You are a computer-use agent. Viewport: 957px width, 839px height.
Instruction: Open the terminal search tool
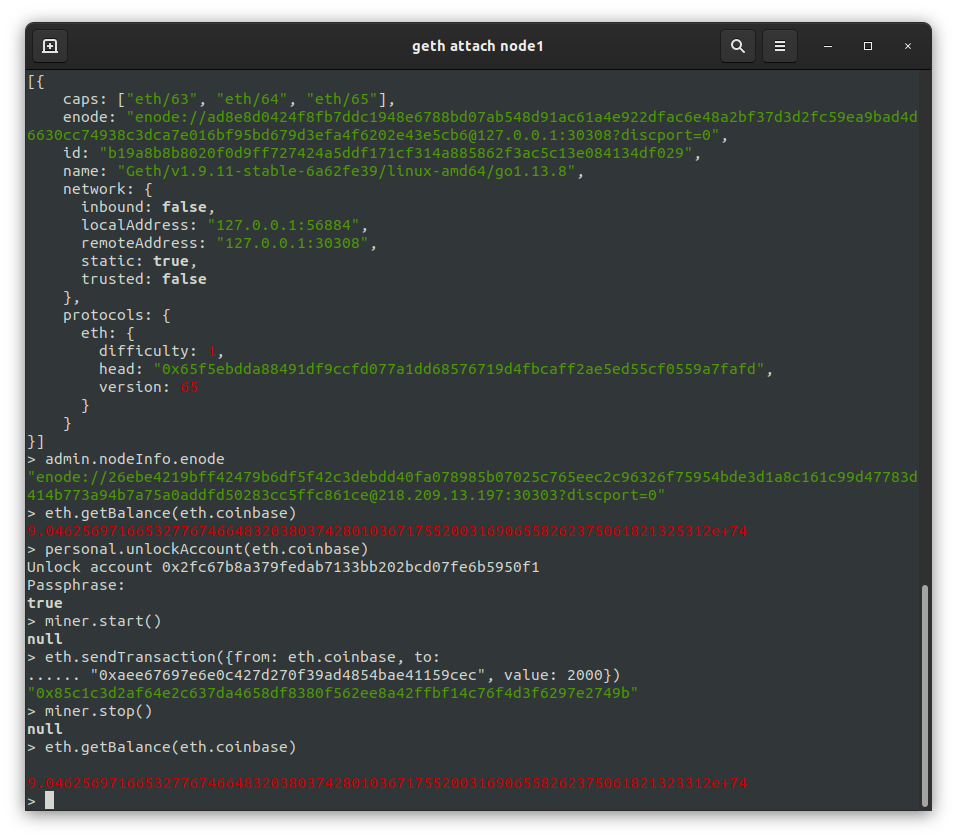737,46
